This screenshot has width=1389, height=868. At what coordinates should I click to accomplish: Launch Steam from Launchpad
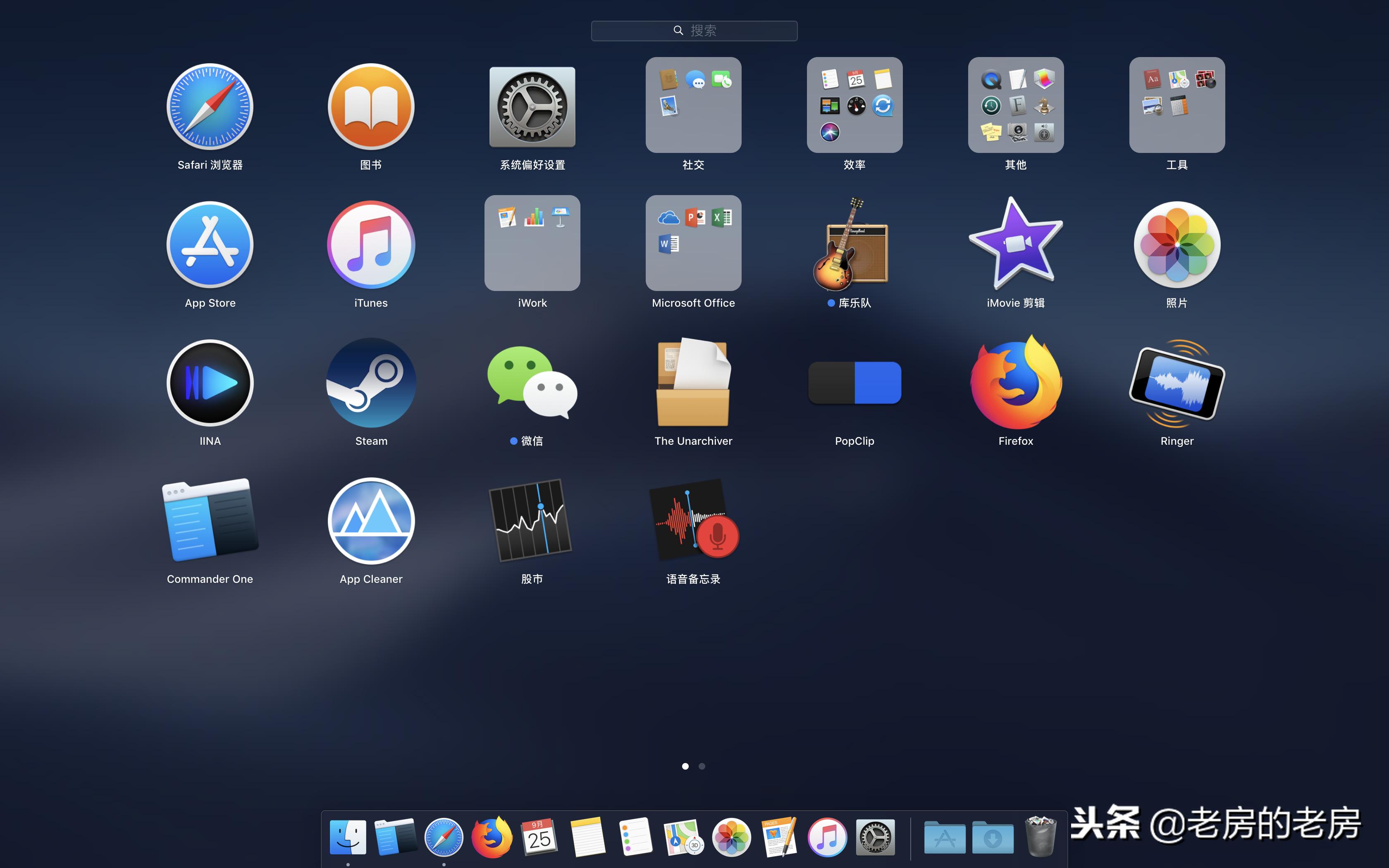(371, 382)
